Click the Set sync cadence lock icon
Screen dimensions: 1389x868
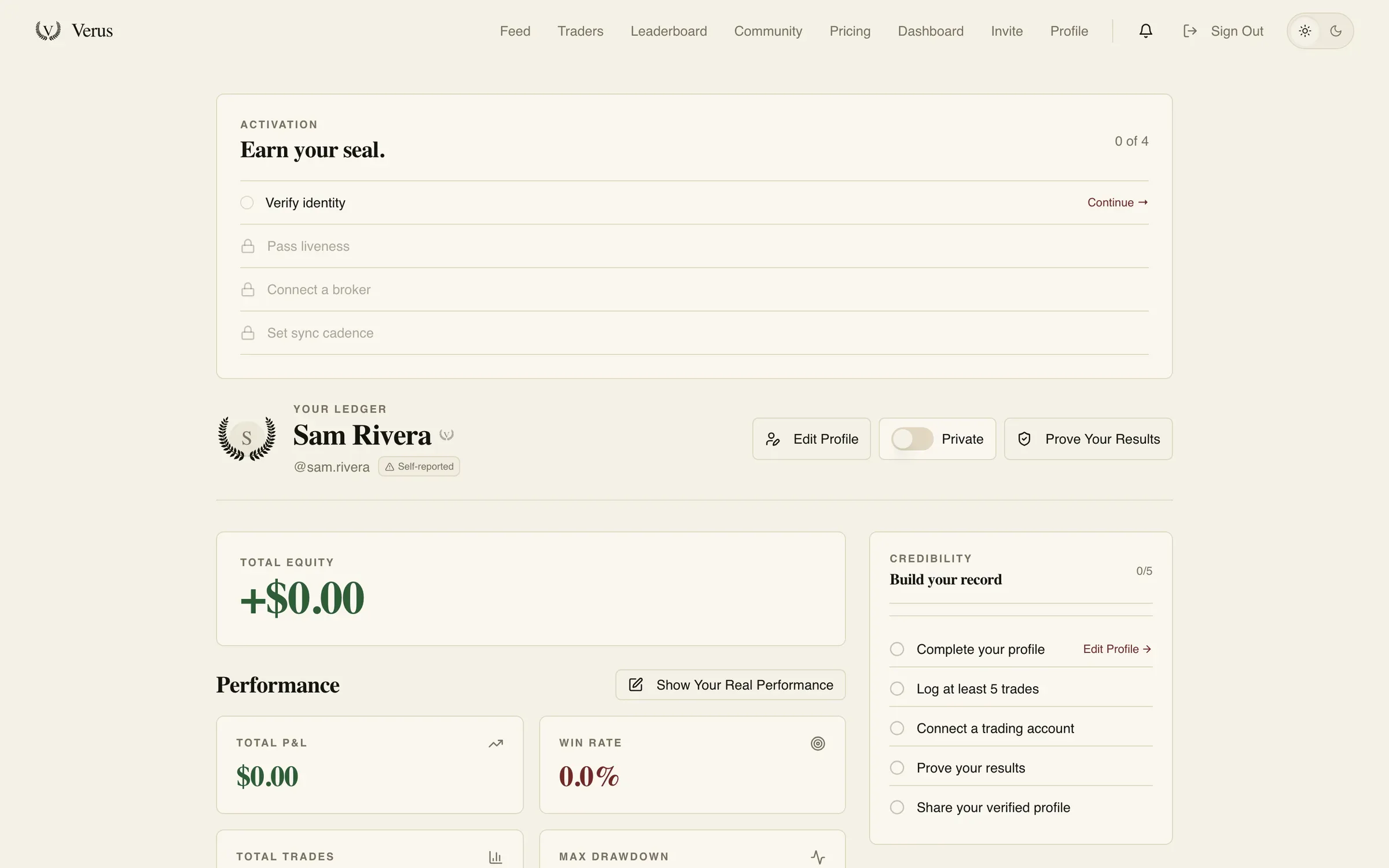248,333
